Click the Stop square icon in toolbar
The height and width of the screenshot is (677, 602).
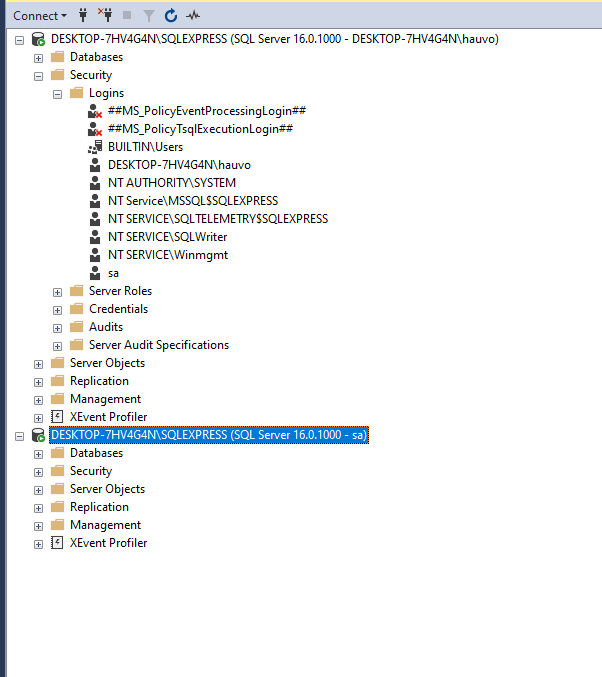(127, 15)
